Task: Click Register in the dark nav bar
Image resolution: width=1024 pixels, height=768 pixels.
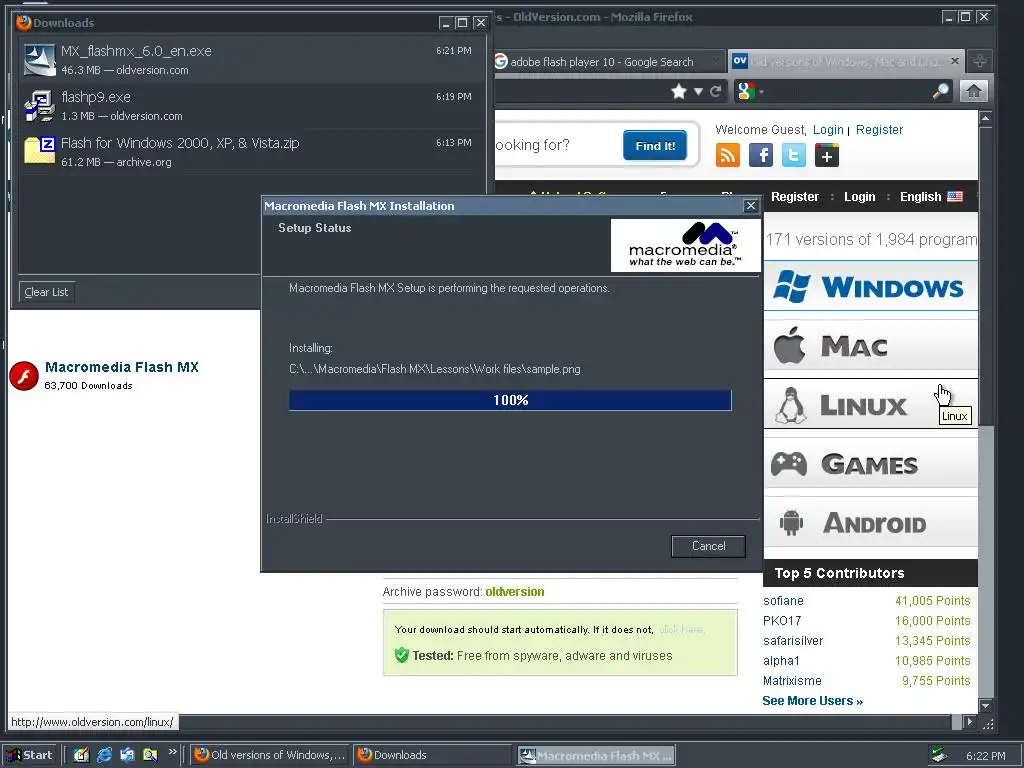Action: pos(794,197)
